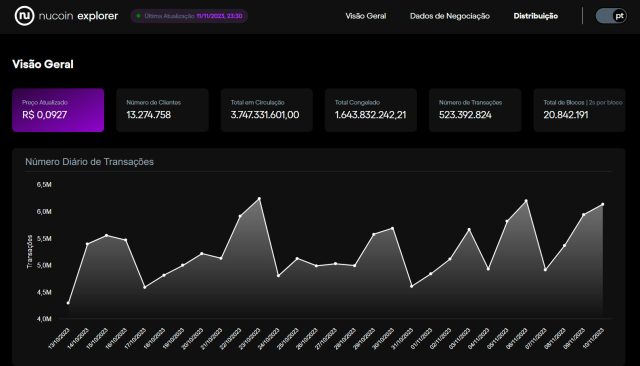This screenshot has width=640, height=366.
Task: Click the green status dot in update badge
Action: click(138, 16)
